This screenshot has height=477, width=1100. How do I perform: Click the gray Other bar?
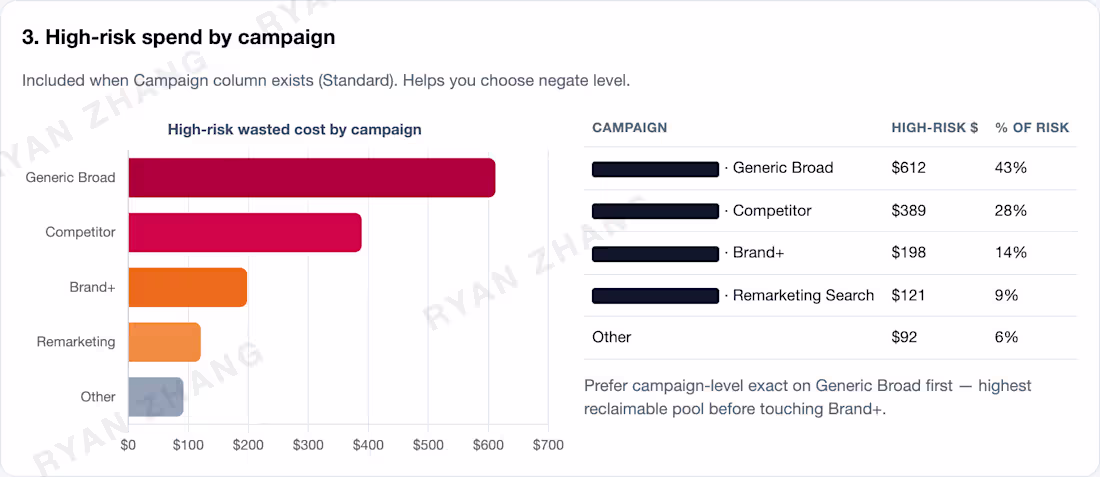pyautogui.click(x=156, y=396)
